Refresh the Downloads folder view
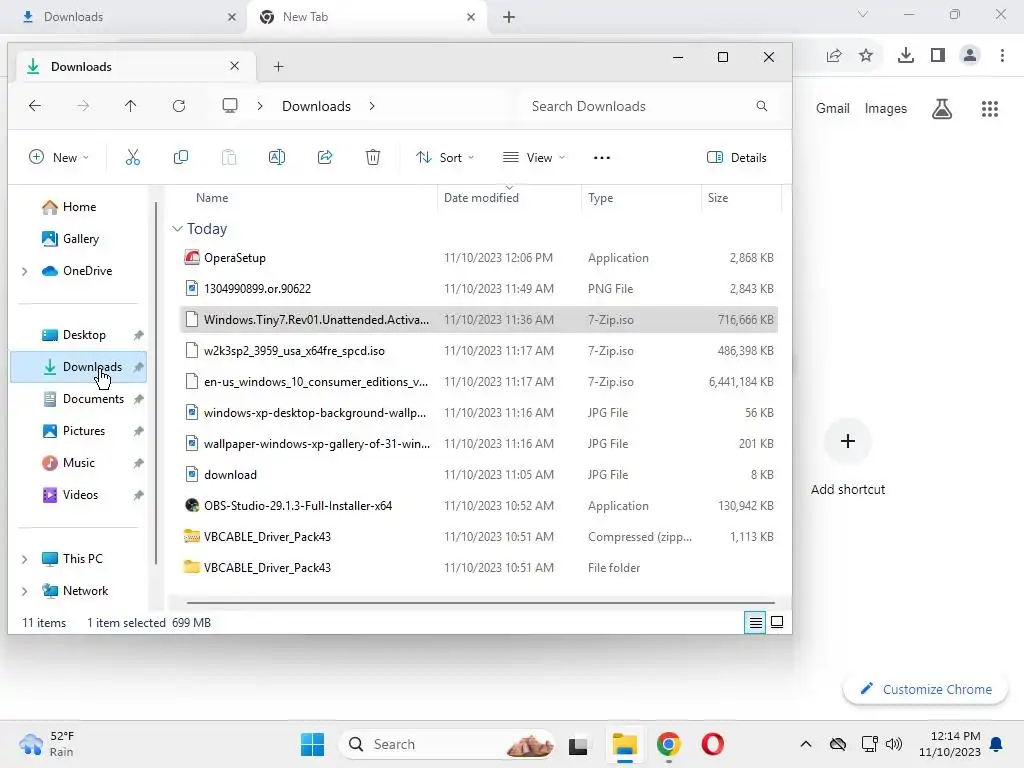Screen dimensions: 1024x768 179,106
